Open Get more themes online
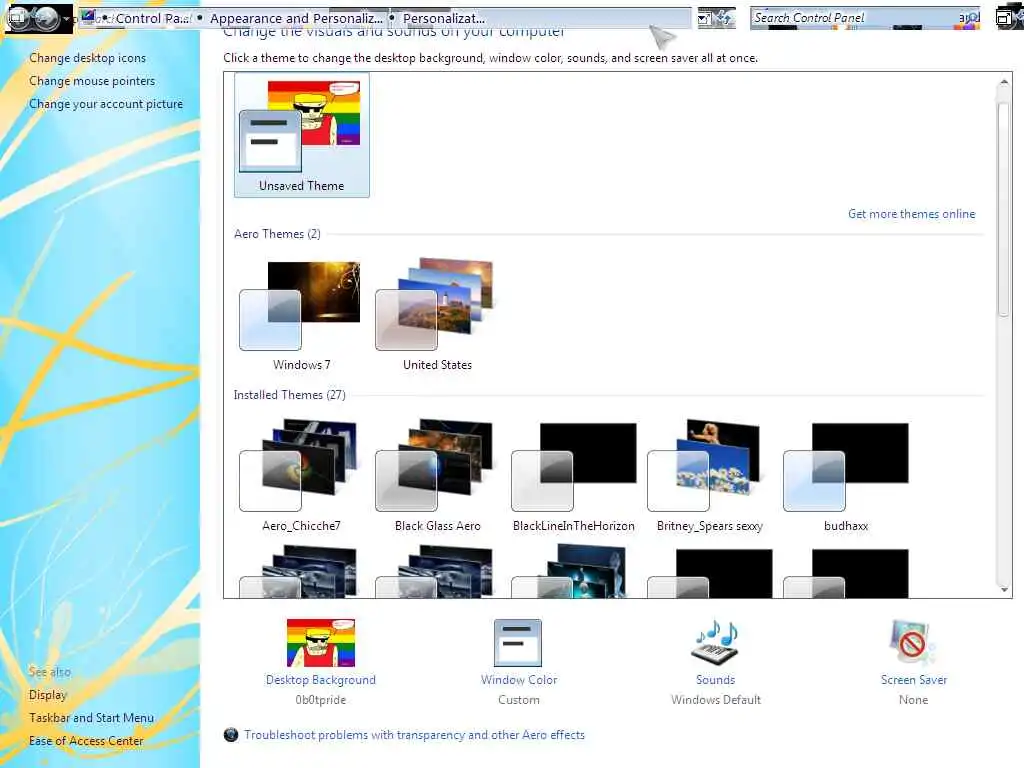1024x768 pixels. [x=911, y=214]
